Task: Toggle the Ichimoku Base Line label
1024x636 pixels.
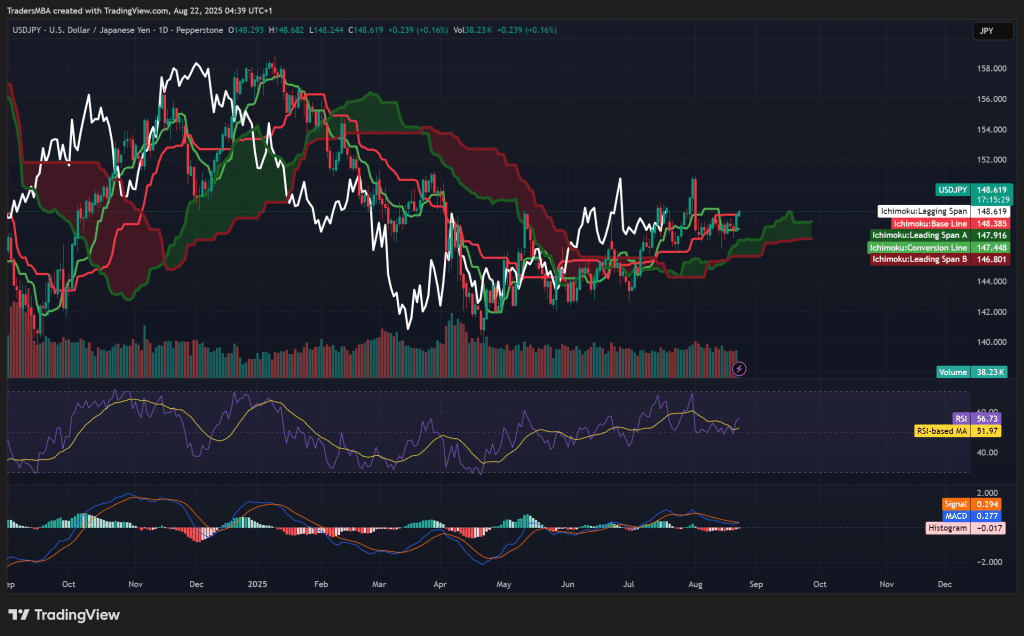Action: pyautogui.click(x=930, y=224)
